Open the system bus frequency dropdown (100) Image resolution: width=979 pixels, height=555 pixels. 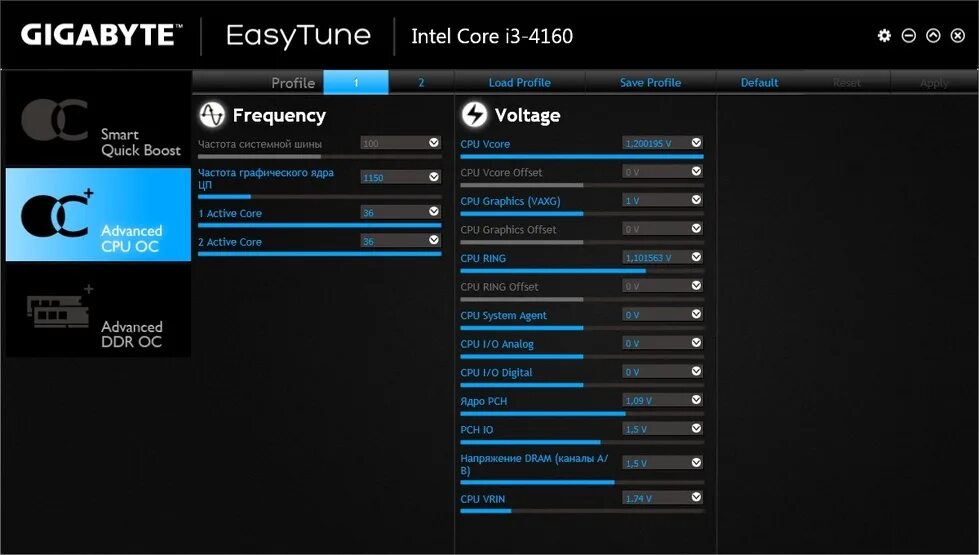(x=434, y=143)
